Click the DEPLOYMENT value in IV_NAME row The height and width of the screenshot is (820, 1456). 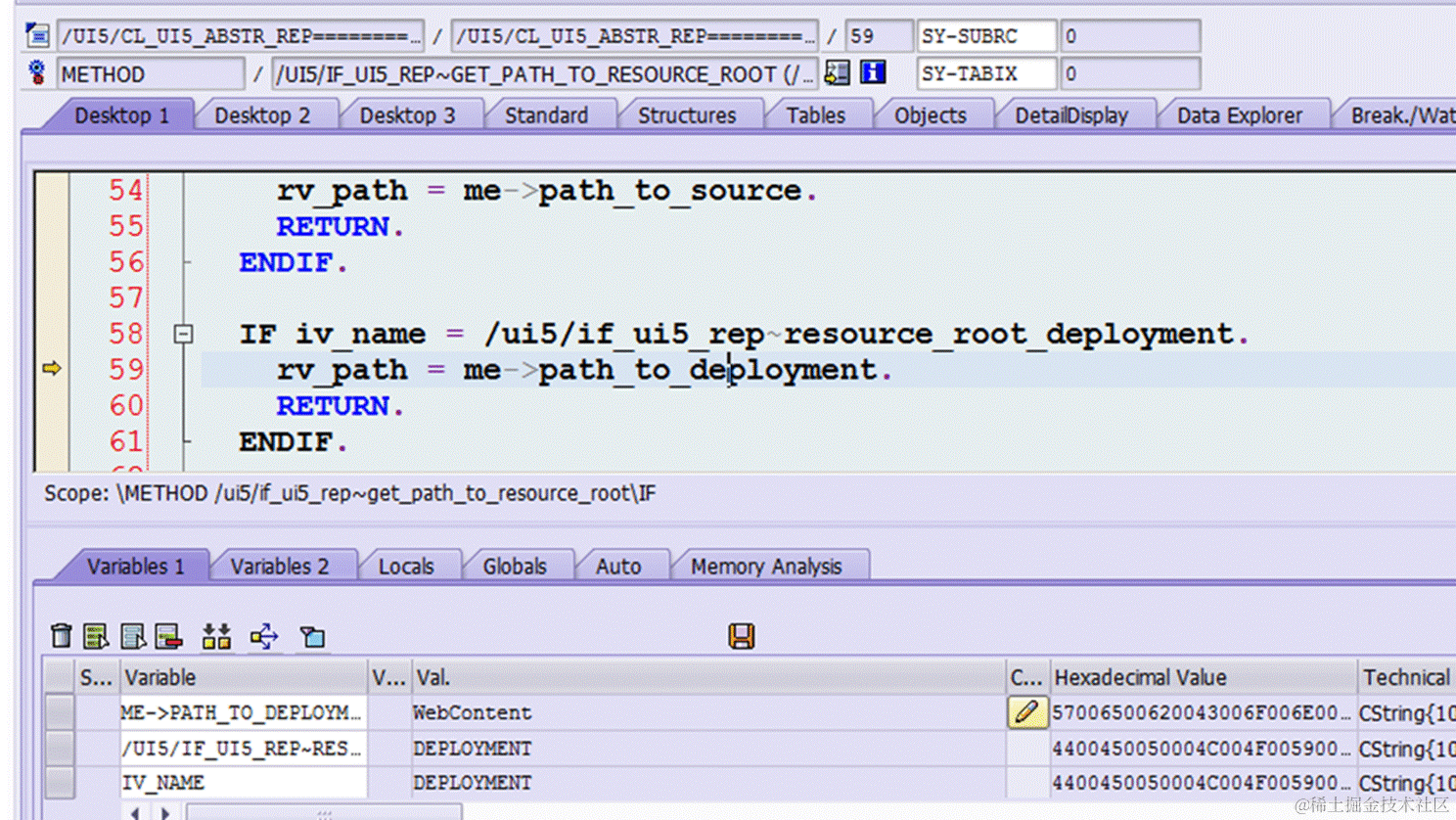(708, 783)
